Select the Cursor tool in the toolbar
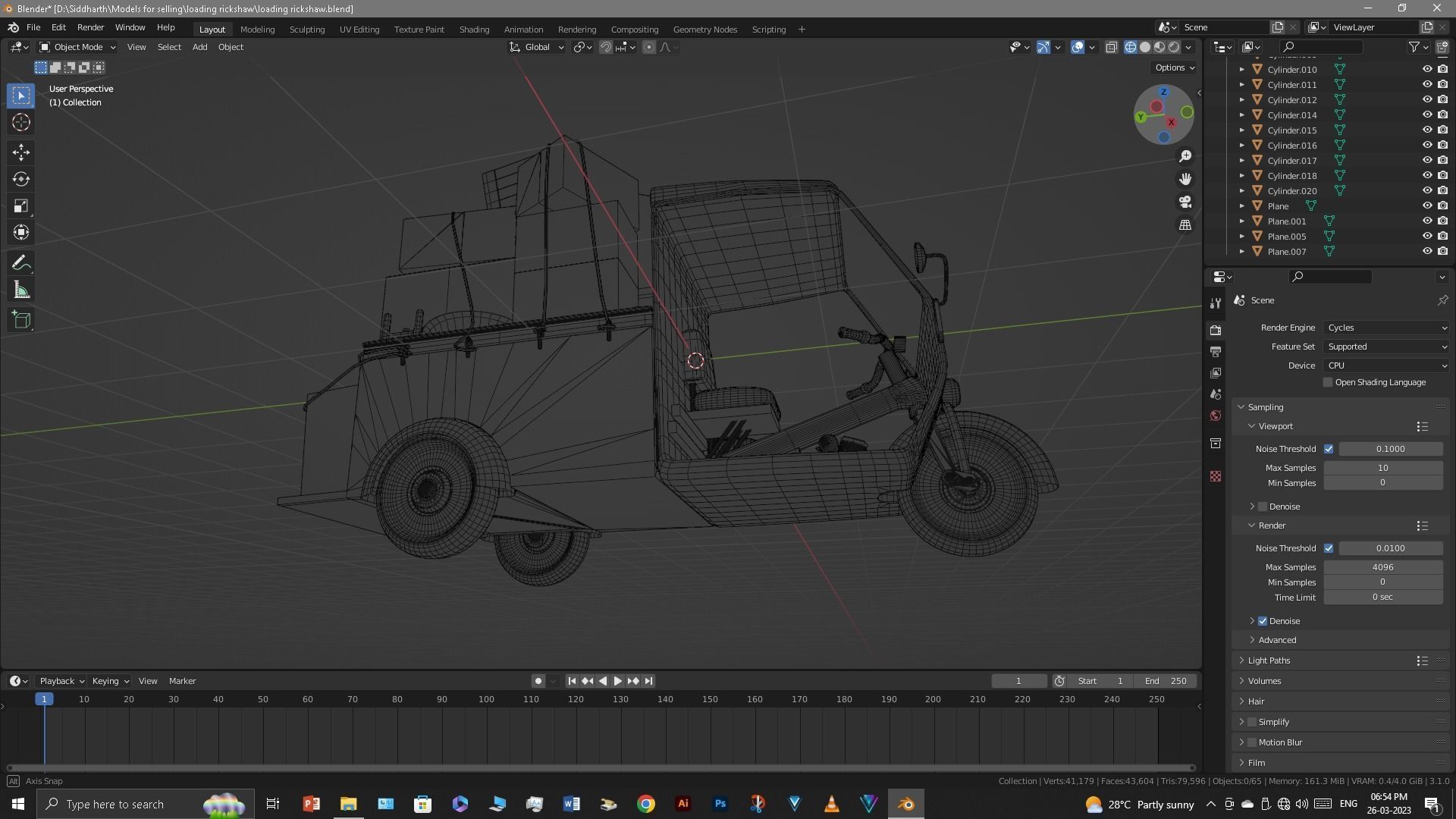The height and width of the screenshot is (819, 1456). (21, 122)
